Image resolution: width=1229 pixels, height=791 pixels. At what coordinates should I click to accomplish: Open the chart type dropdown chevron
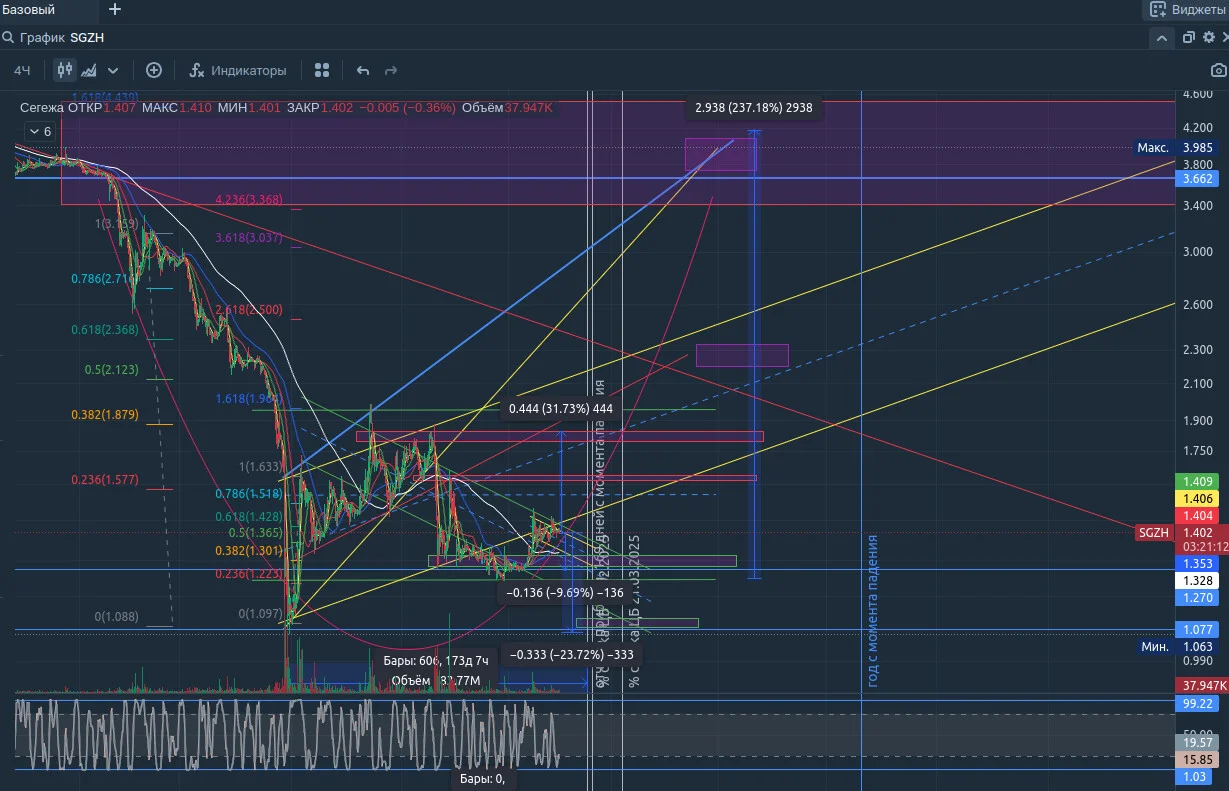113,71
